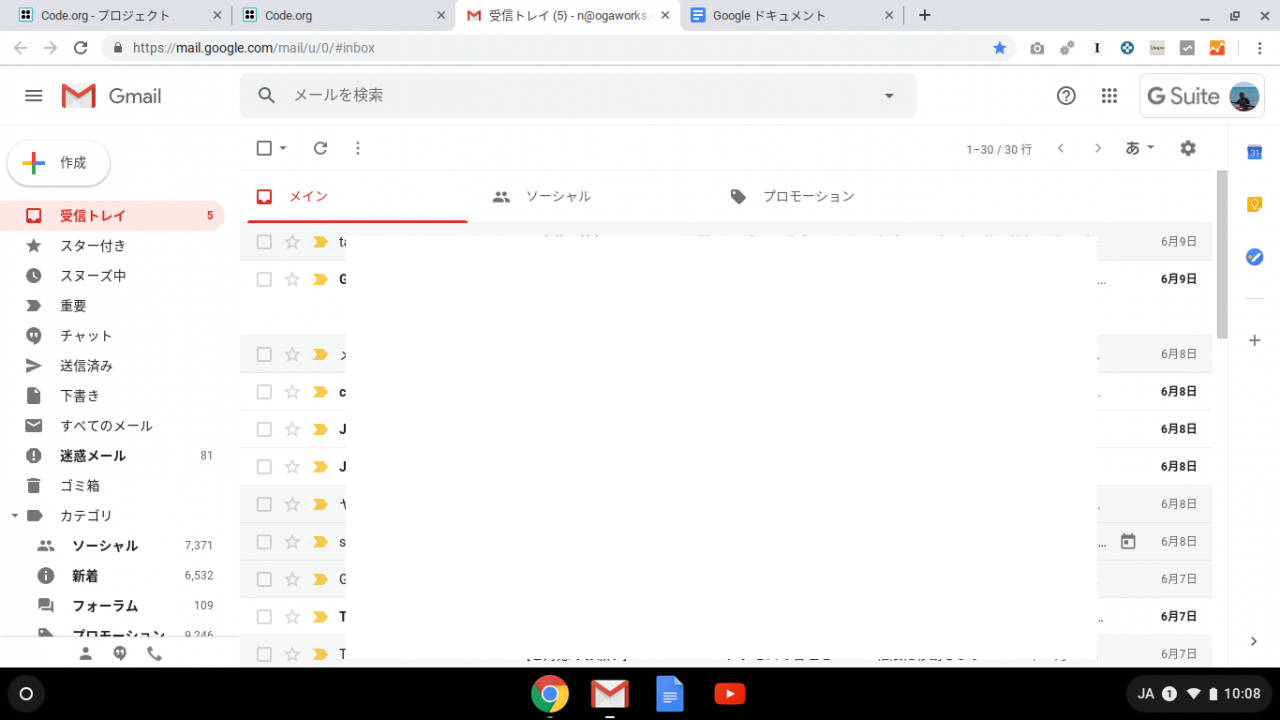
Task: Check the second 6月8日 email checkbox
Action: point(264,392)
